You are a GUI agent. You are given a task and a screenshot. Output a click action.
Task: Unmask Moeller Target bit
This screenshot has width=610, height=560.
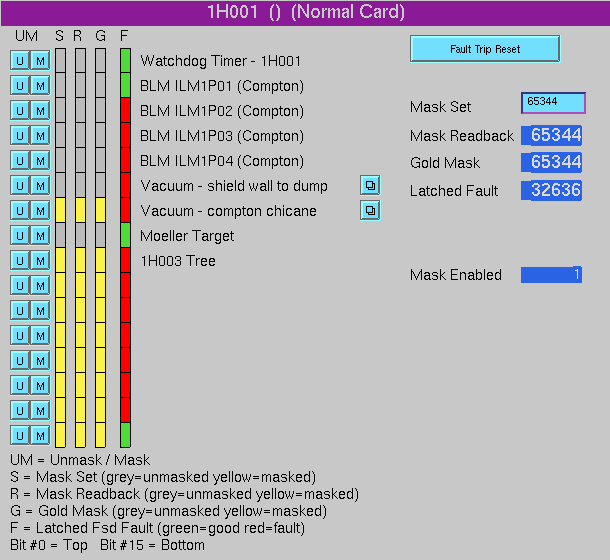point(20,235)
